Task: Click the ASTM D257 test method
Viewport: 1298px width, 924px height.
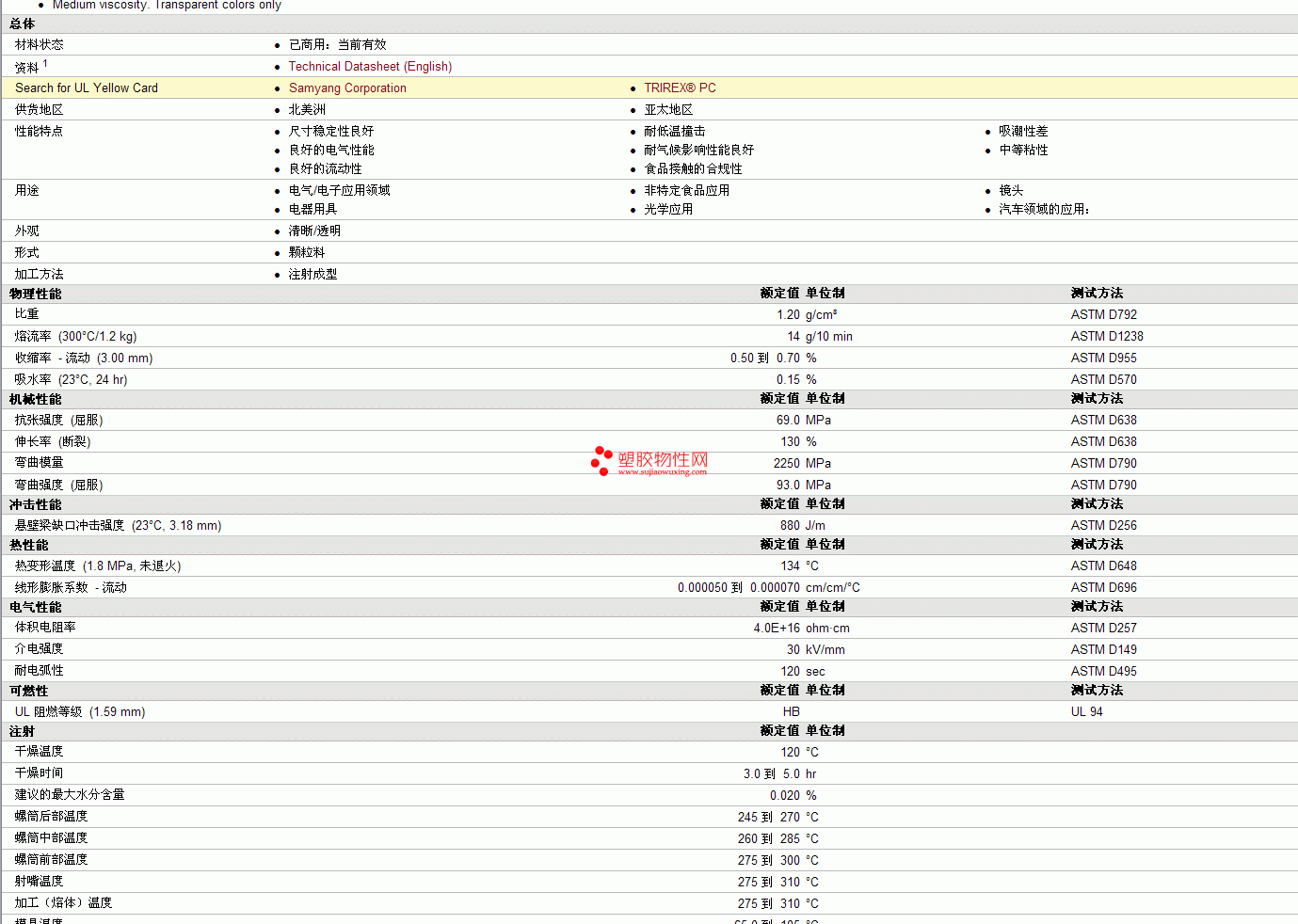Action: click(x=1104, y=629)
